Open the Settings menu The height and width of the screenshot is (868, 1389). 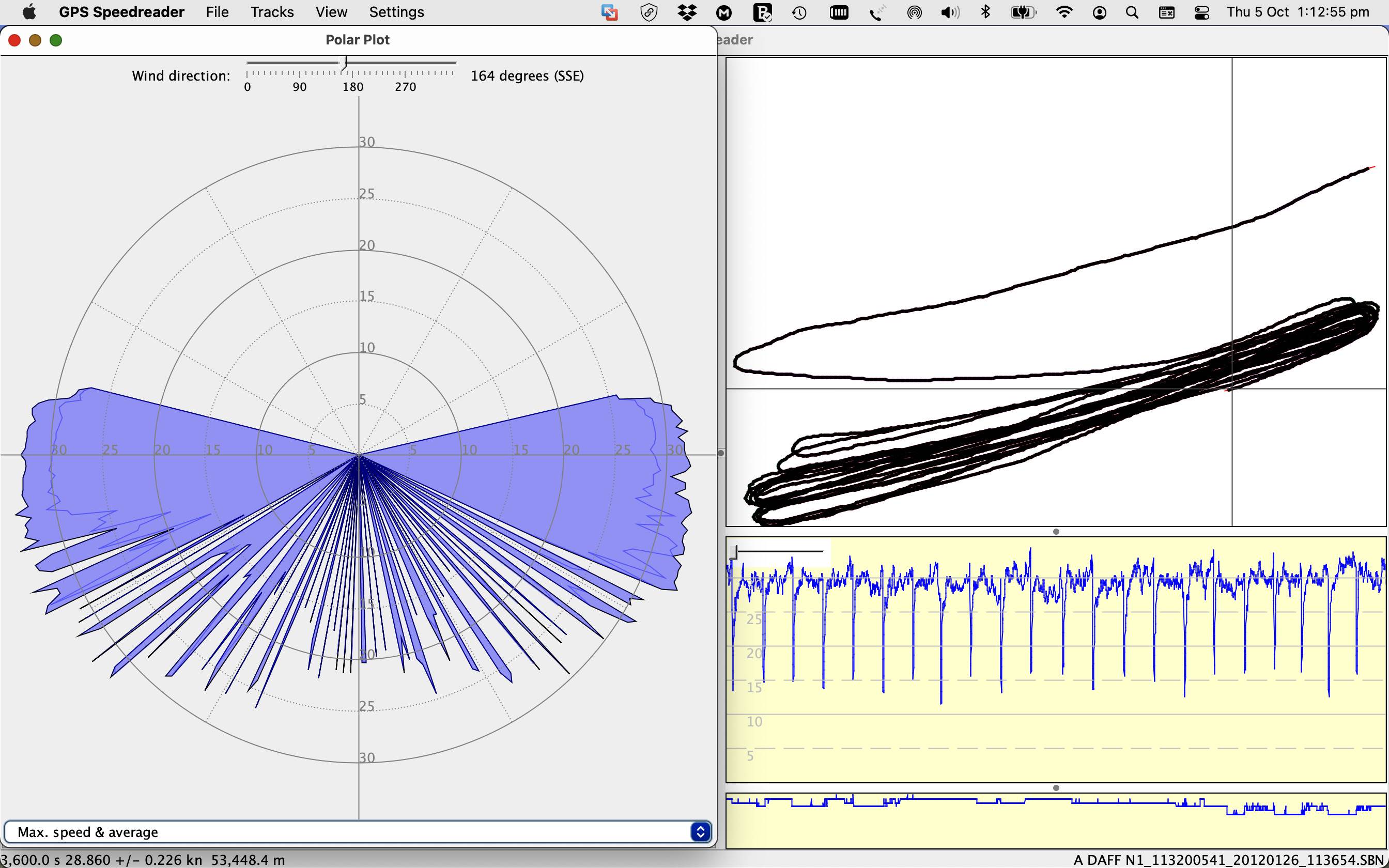pos(396,12)
